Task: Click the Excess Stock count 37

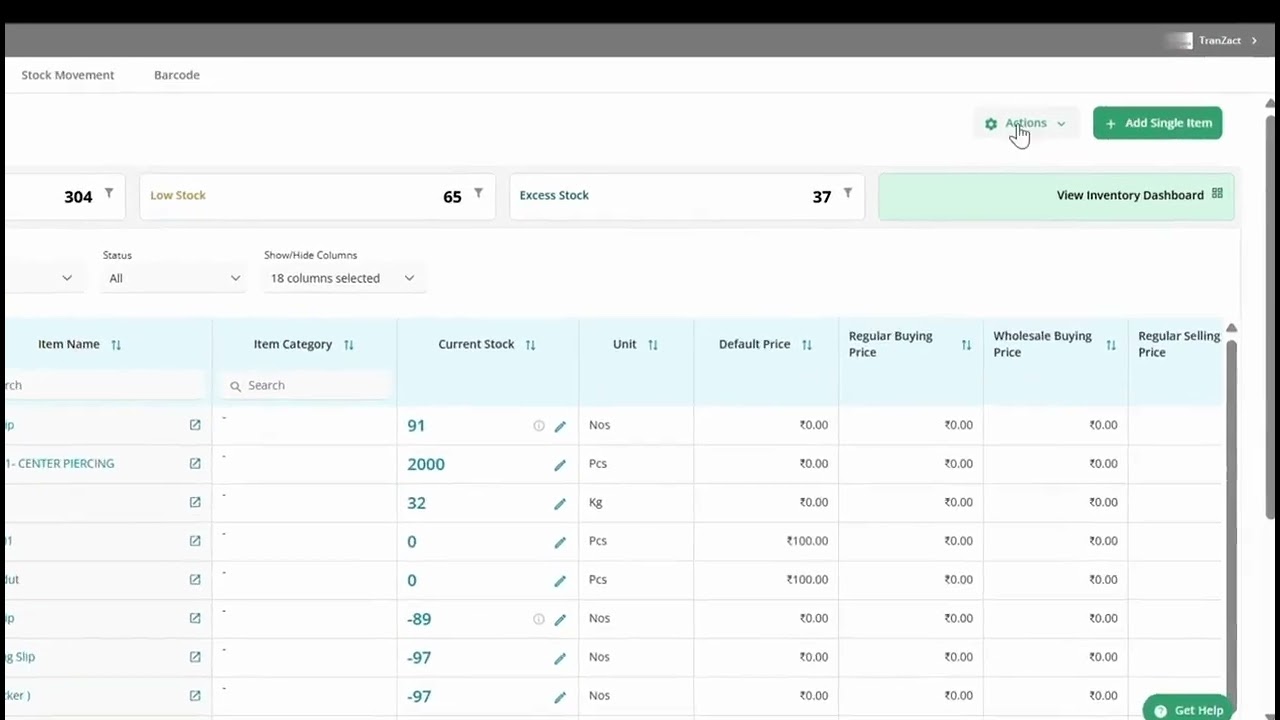Action: coord(822,197)
